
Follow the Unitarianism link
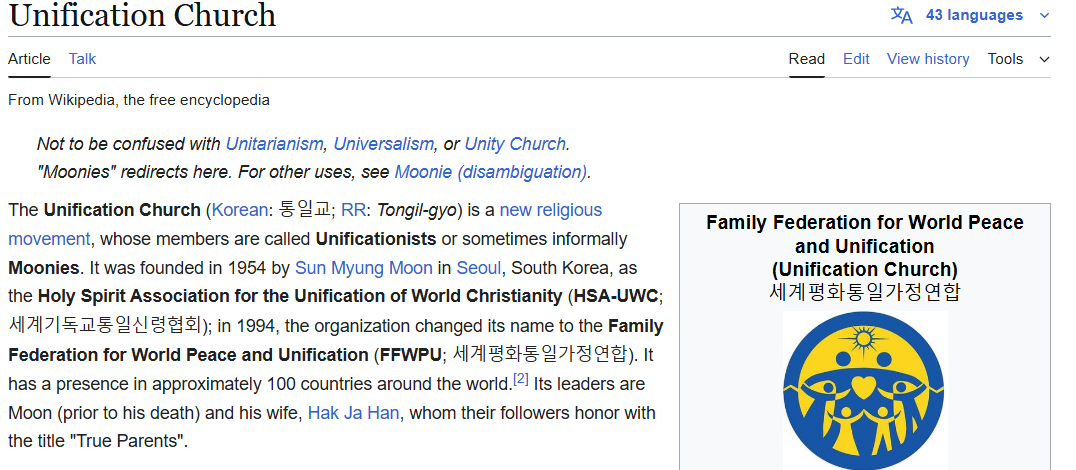click(274, 144)
